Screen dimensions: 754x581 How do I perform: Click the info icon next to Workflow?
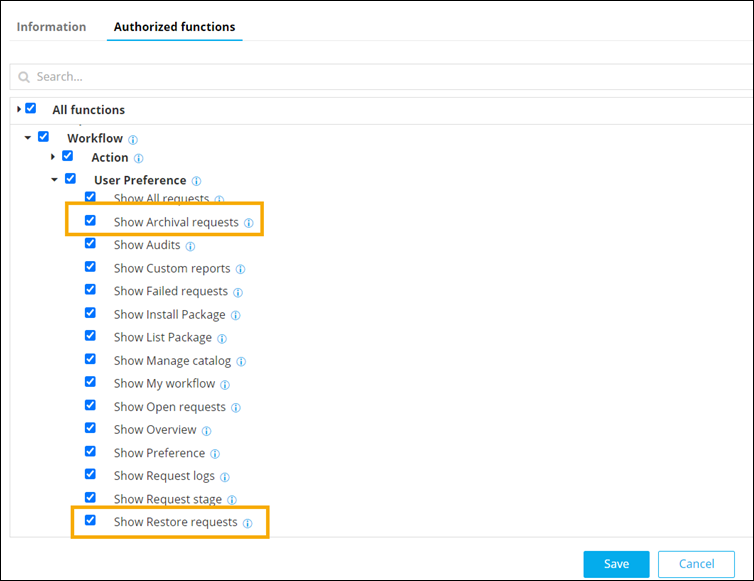[133, 139]
